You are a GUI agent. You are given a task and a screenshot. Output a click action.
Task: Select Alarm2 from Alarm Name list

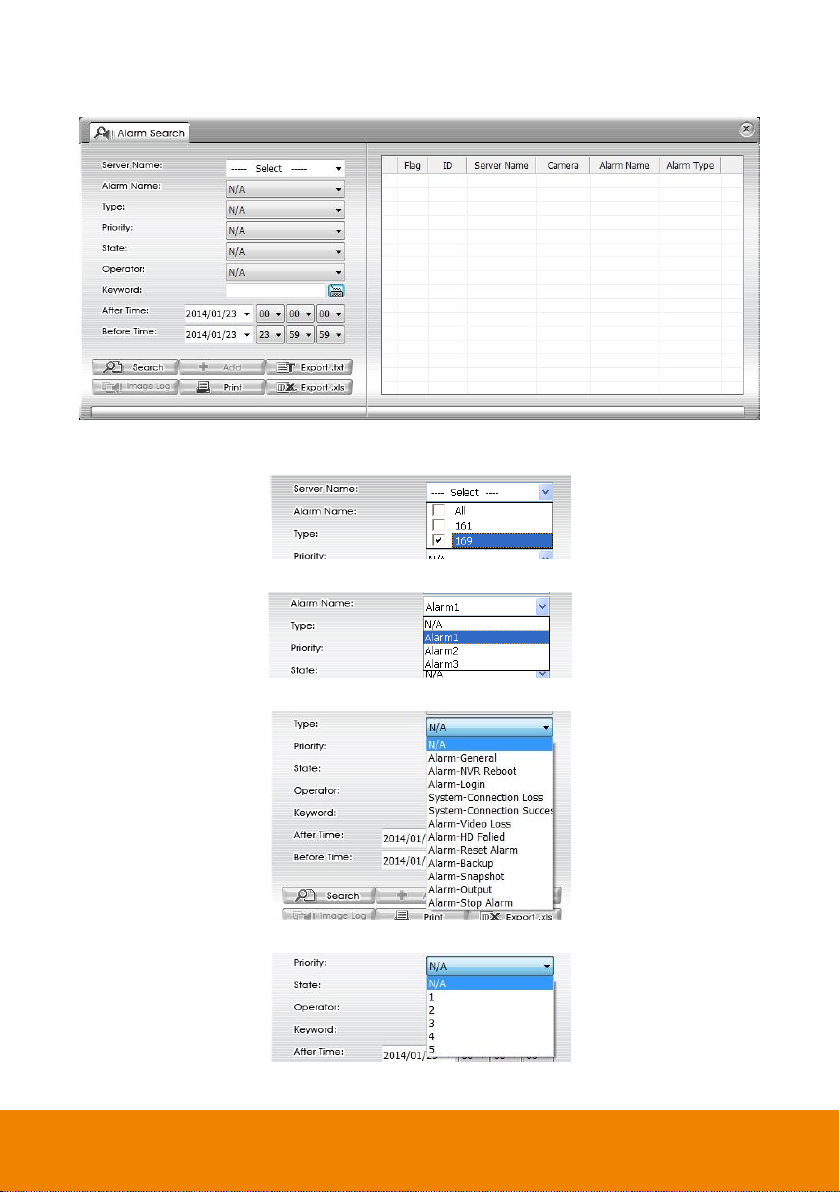[486, 651]
